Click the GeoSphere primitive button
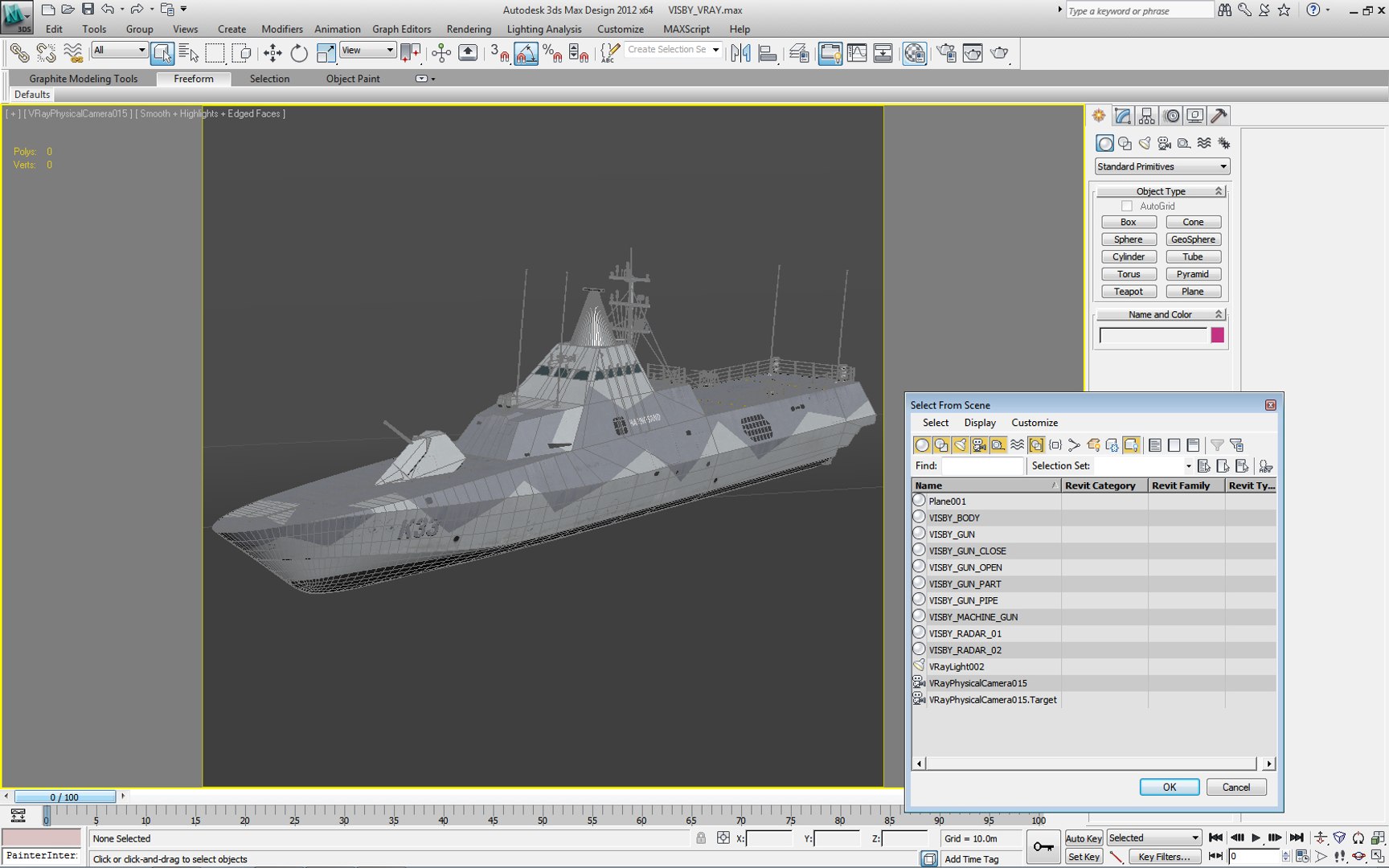 pos(1193,240)
